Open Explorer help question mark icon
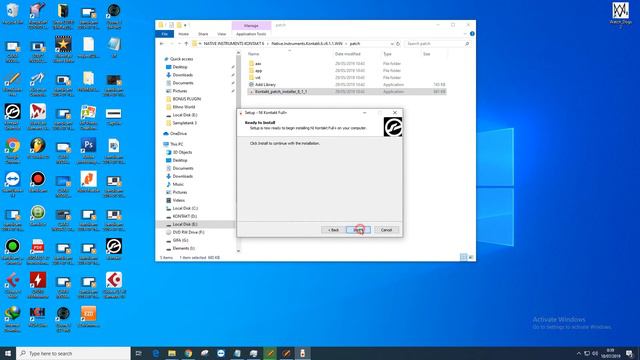 [472, 34]
